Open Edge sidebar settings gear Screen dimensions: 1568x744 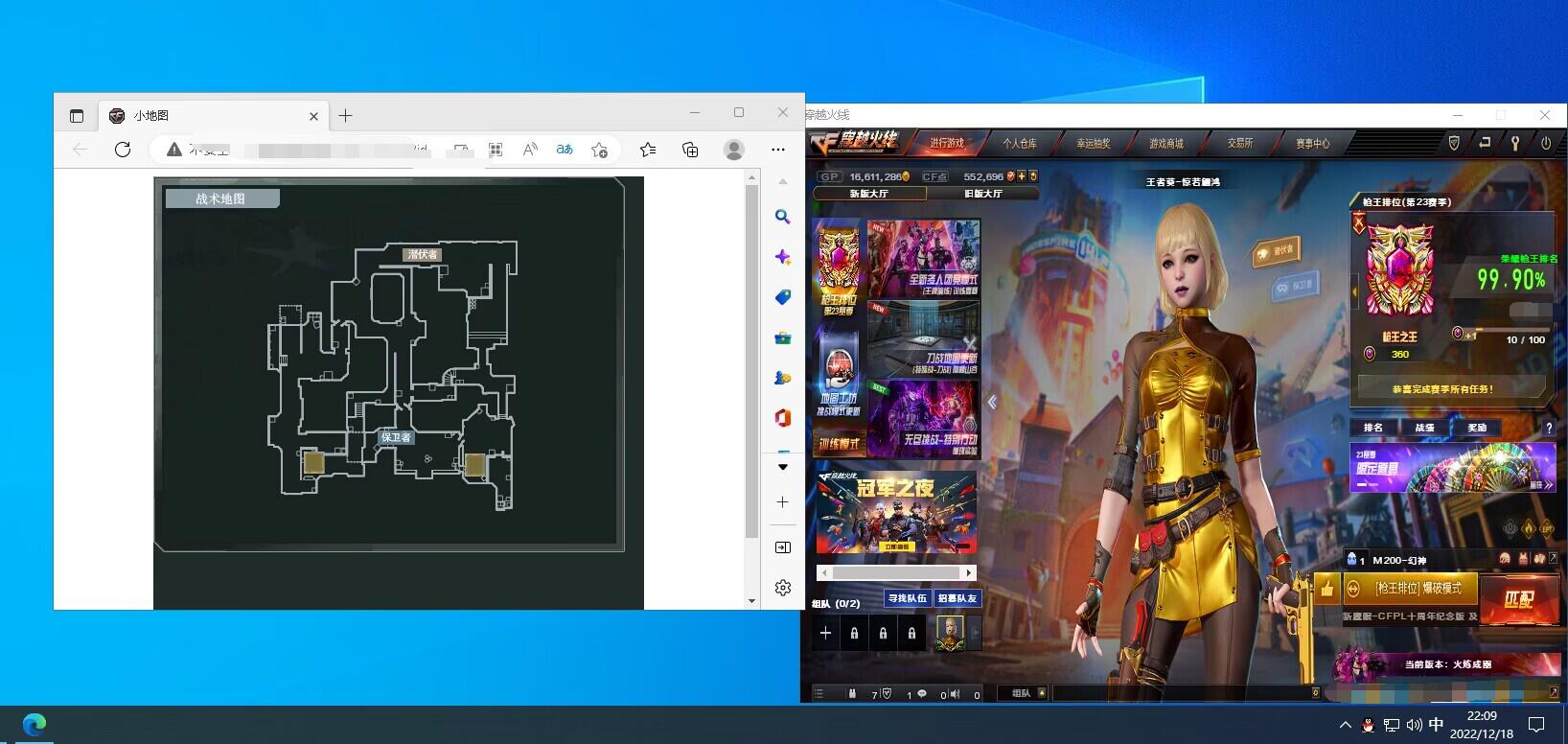(x=783, y=588)
